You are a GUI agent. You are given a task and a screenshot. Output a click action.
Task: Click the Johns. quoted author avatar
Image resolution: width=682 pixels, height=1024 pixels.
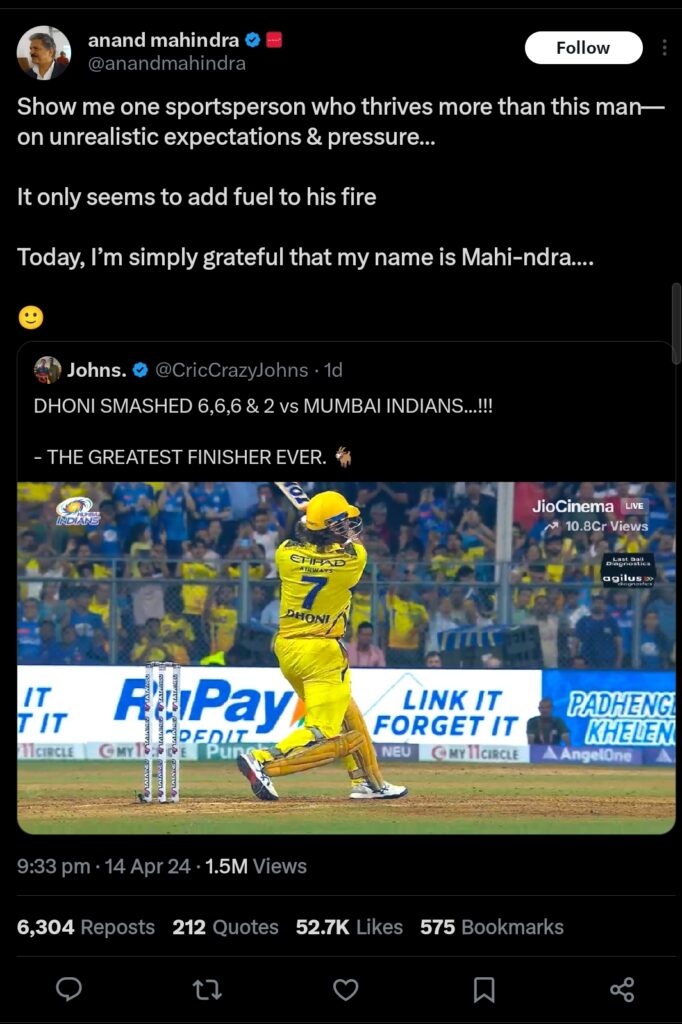[47, 370]
